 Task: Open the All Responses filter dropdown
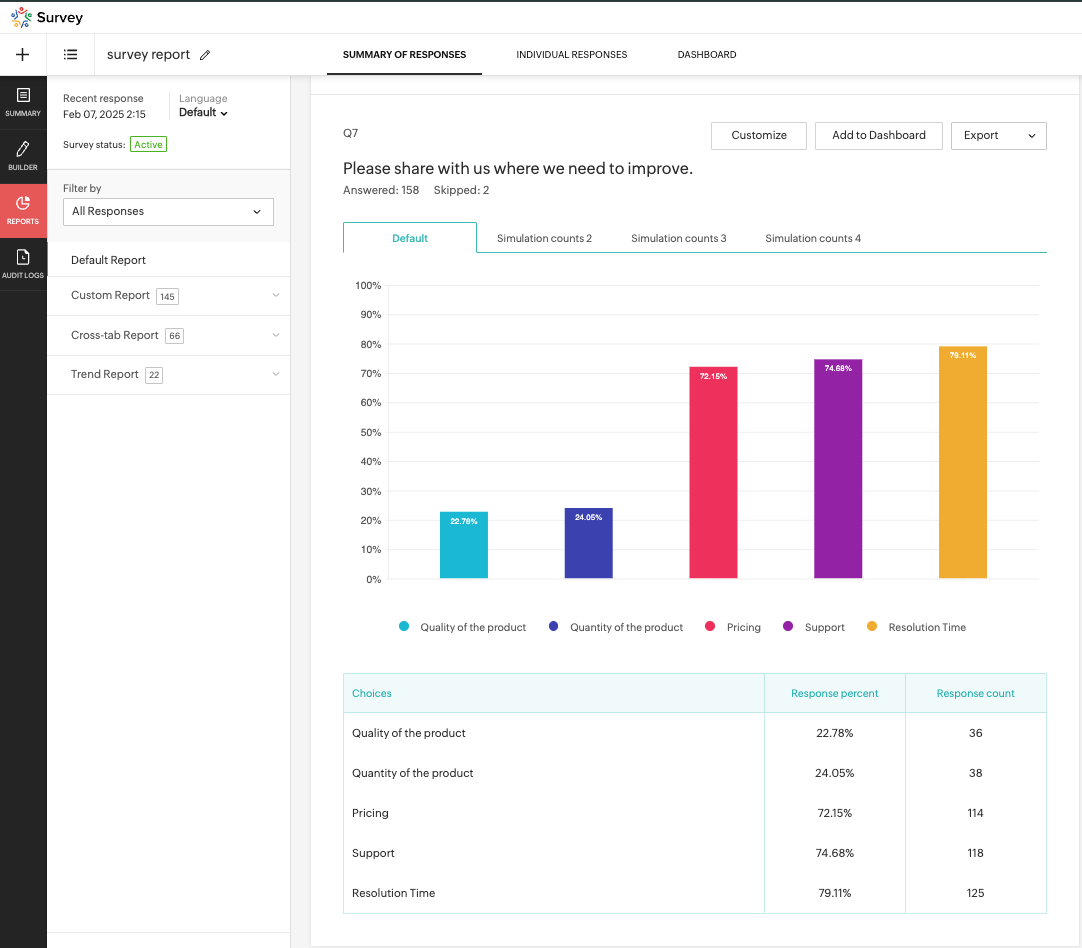(x=168, y=212)
